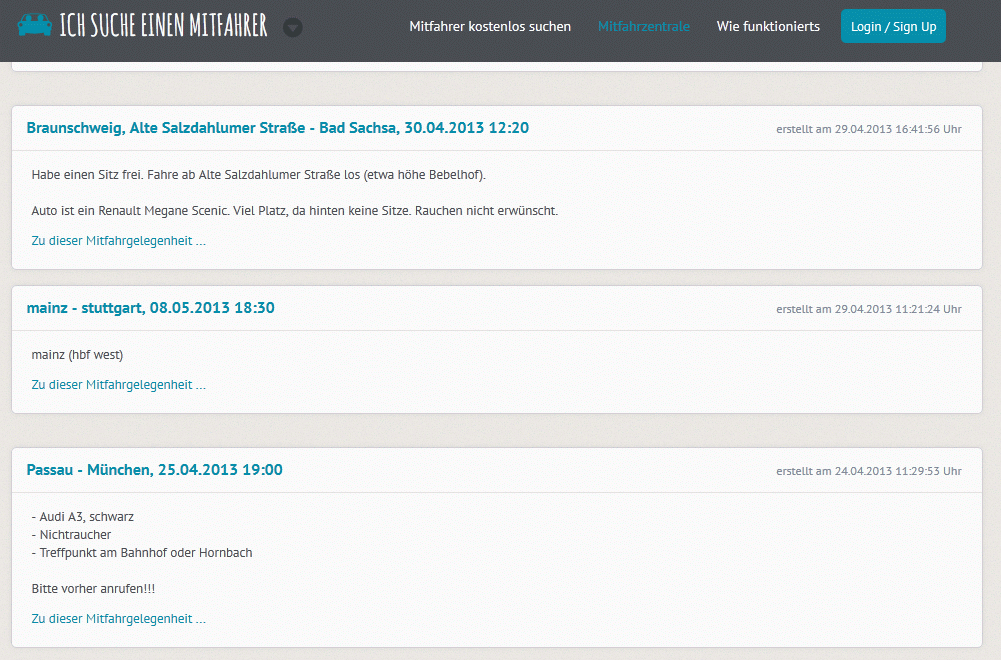Image resolution: width=1001 pixels, height=660 pixels.
Task: Click the 'mainz (hbf west)' description text
Action: (x=77, y=355)
